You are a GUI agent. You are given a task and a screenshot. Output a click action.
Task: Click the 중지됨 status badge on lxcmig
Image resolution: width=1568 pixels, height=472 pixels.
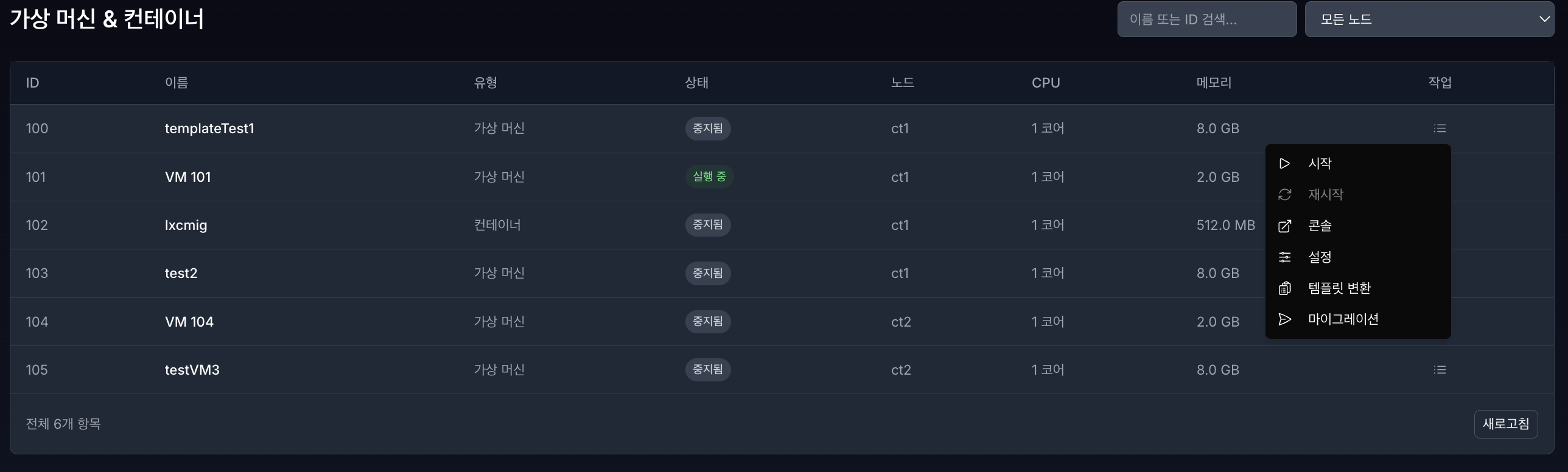[x=707, y=224]
